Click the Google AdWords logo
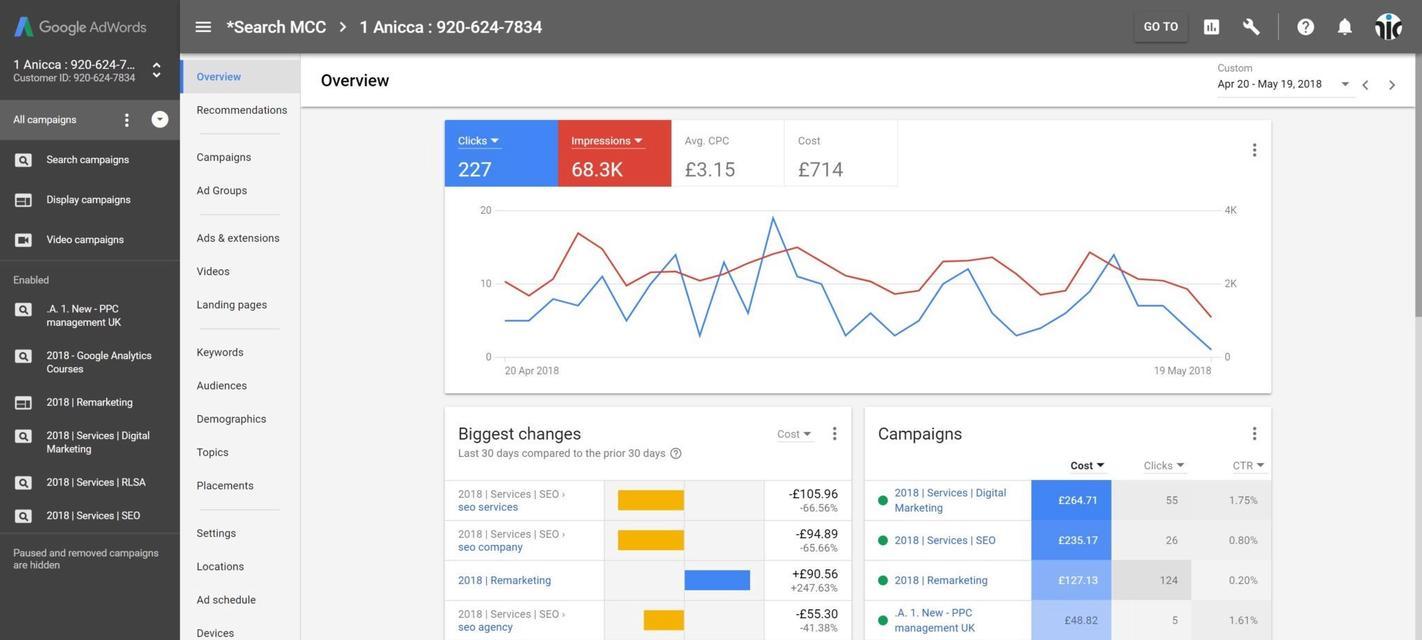 pos(80,27)
